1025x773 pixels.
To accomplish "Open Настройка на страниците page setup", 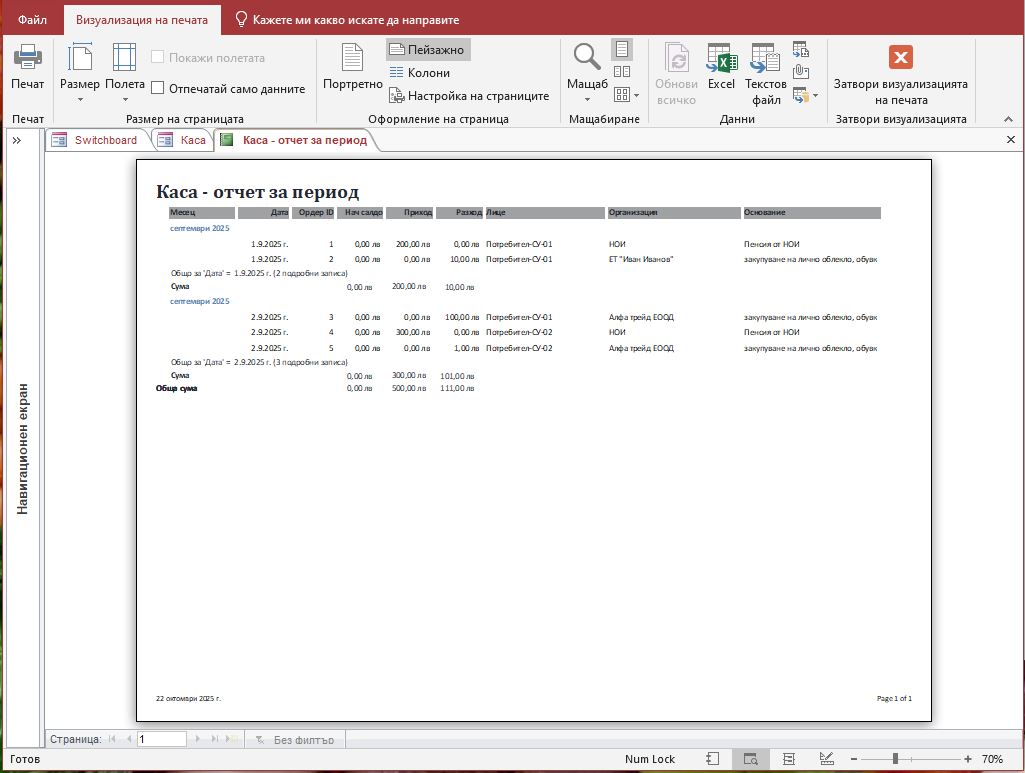I will click(469, 96).
